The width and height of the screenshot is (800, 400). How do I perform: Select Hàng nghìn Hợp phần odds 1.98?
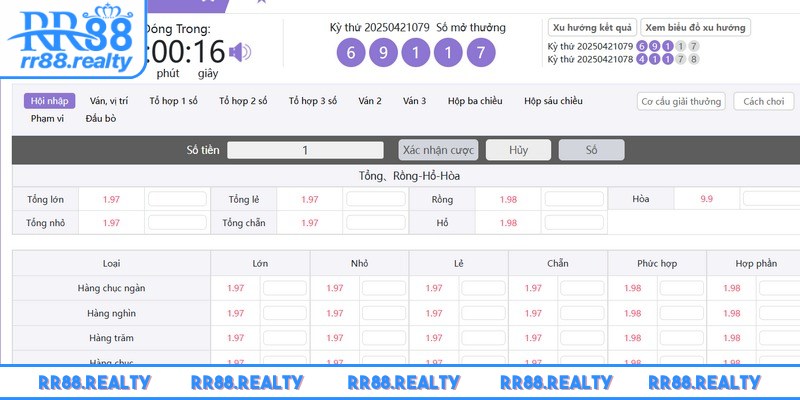pyautogui.click(x=732, y=313)
